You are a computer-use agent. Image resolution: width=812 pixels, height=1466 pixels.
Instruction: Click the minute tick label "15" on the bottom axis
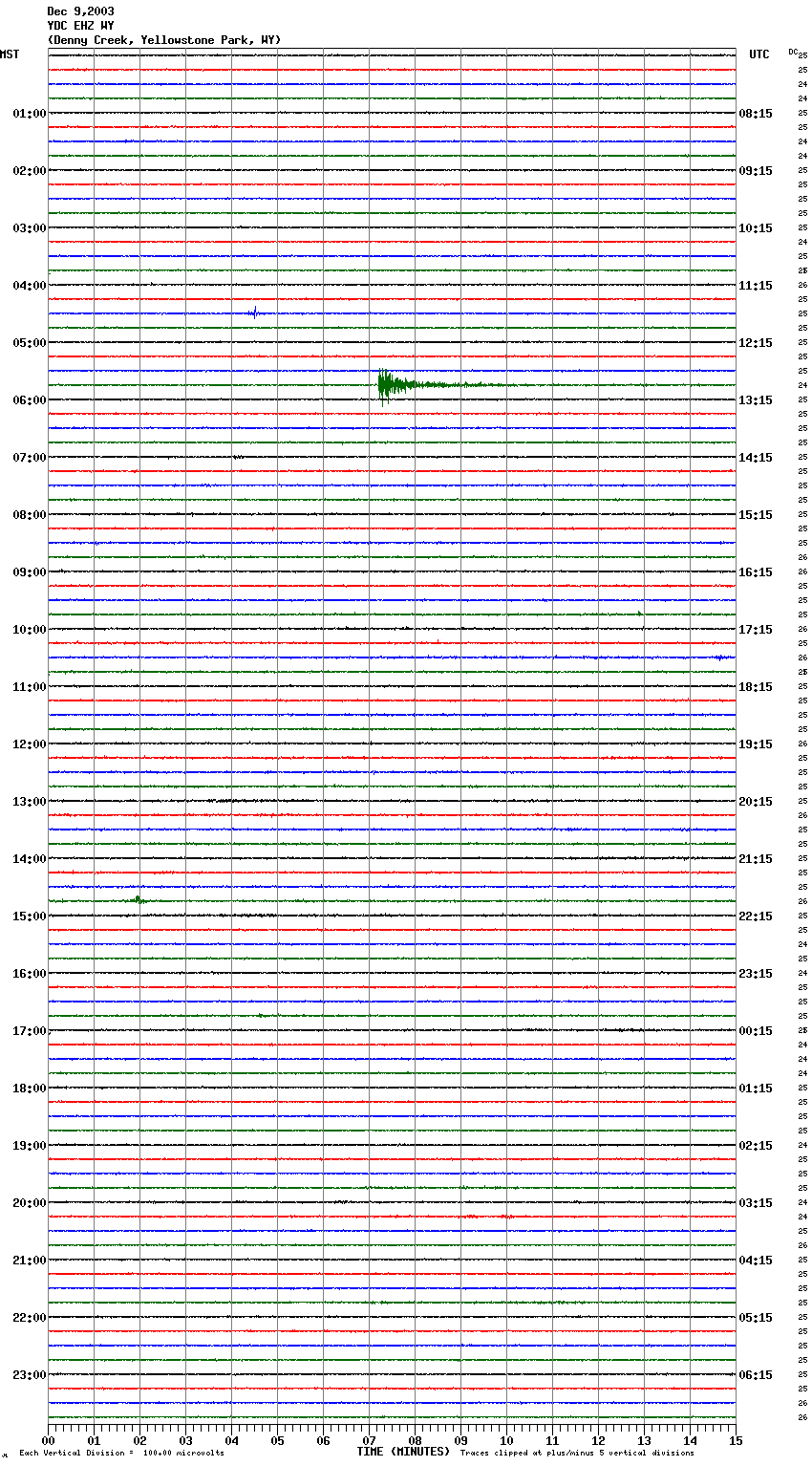(736, 1440)
